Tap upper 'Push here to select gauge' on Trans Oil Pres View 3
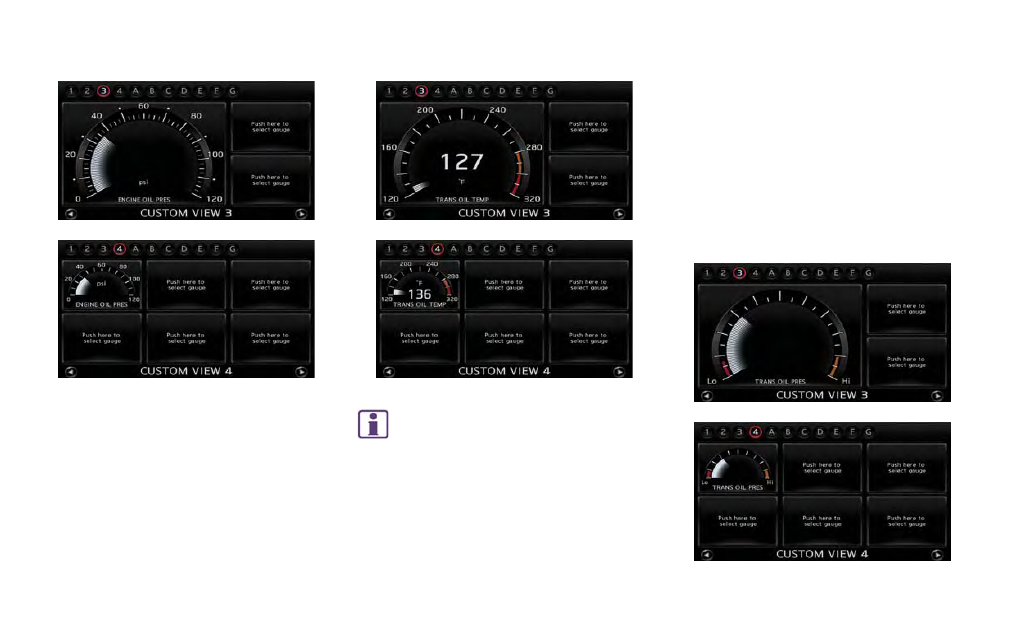Image resolution: width=1010 pixels, height=643 pixels. click(906, 309)
